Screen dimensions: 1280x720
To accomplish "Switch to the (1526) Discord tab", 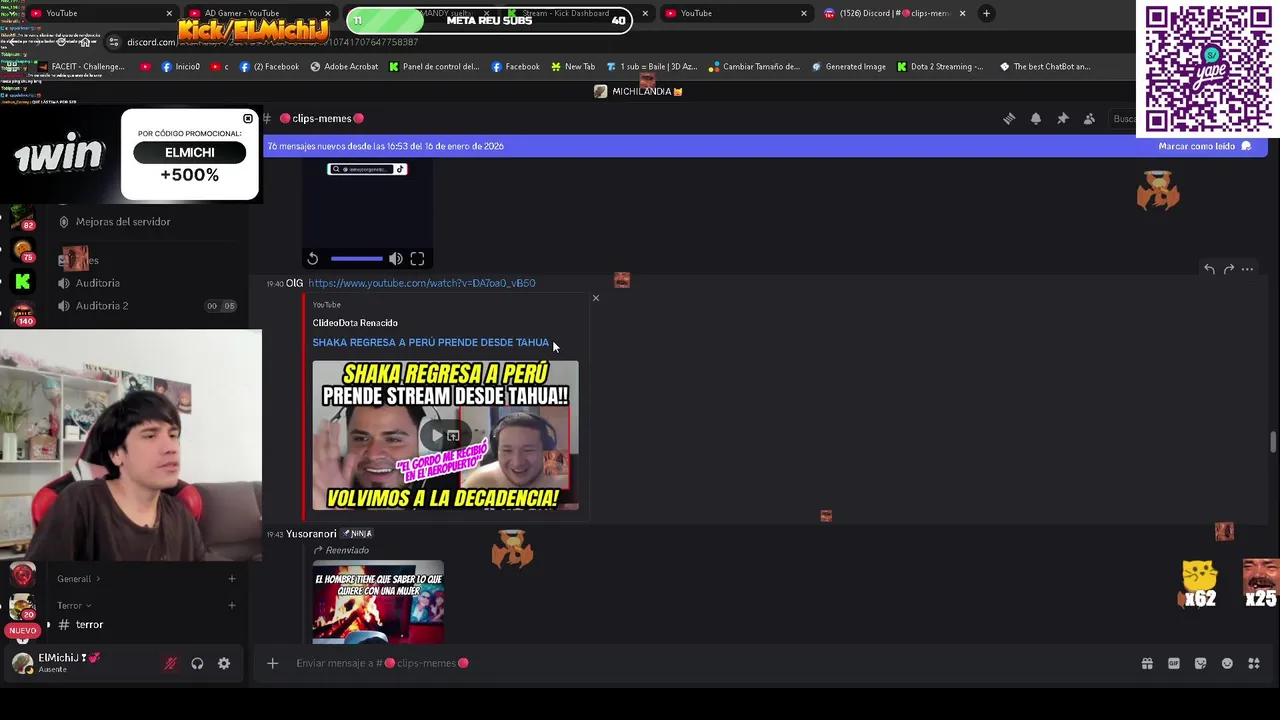I will (895, 13).
